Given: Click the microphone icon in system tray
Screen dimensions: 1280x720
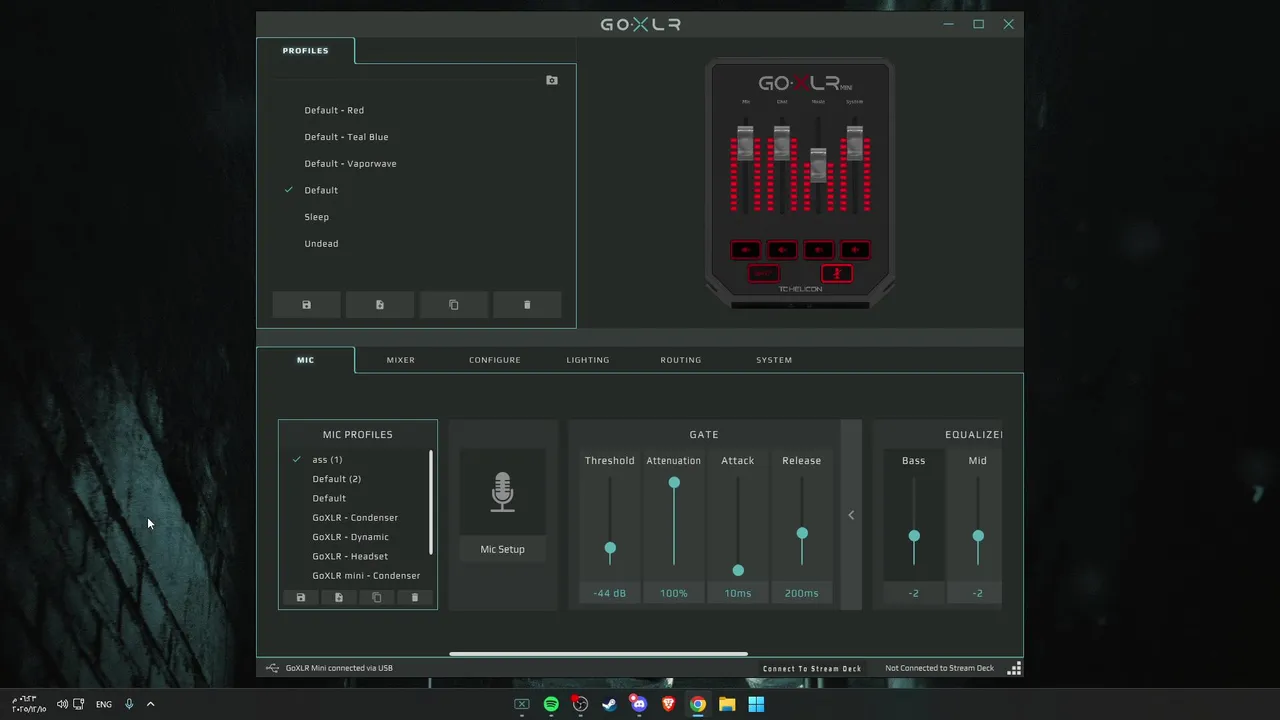Looking at the screenshot, I should click(129, 704).
